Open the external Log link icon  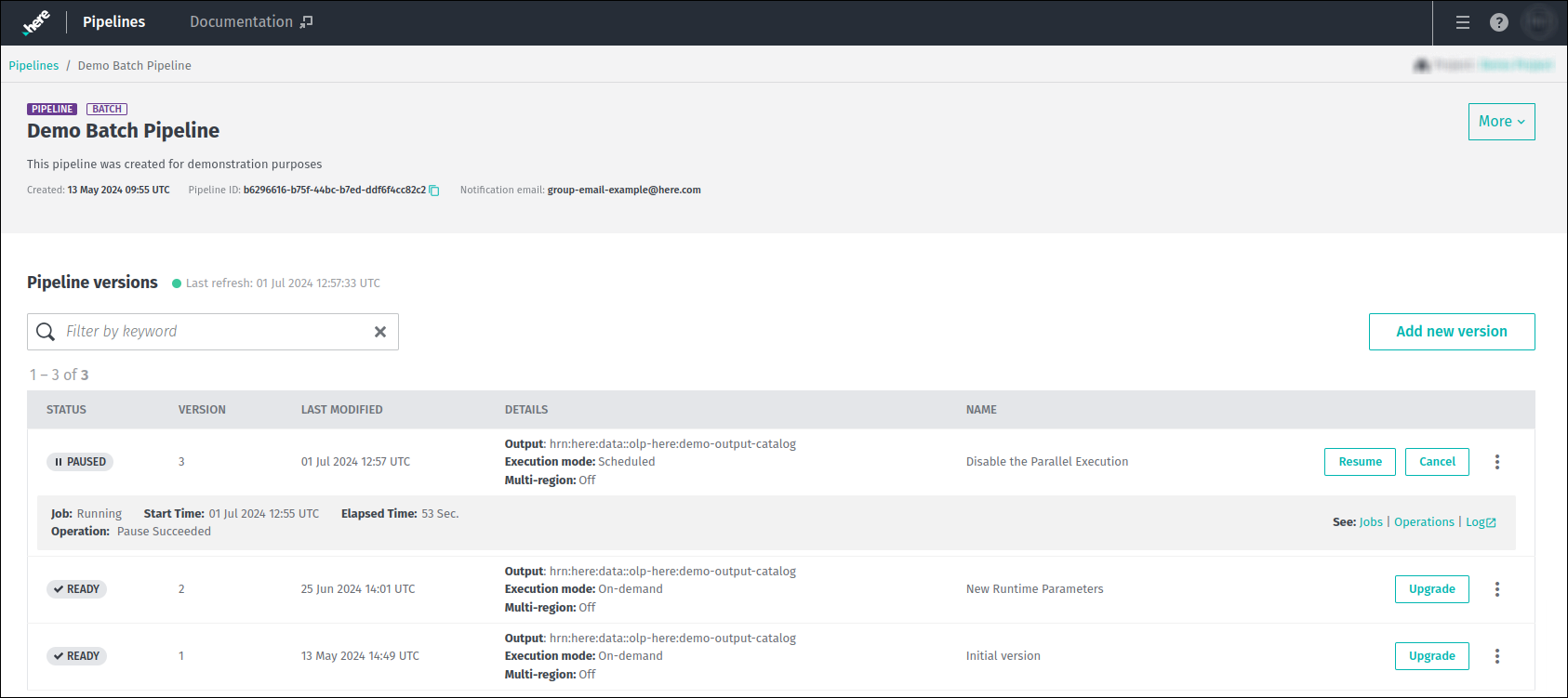click(x=1491, y=522)
